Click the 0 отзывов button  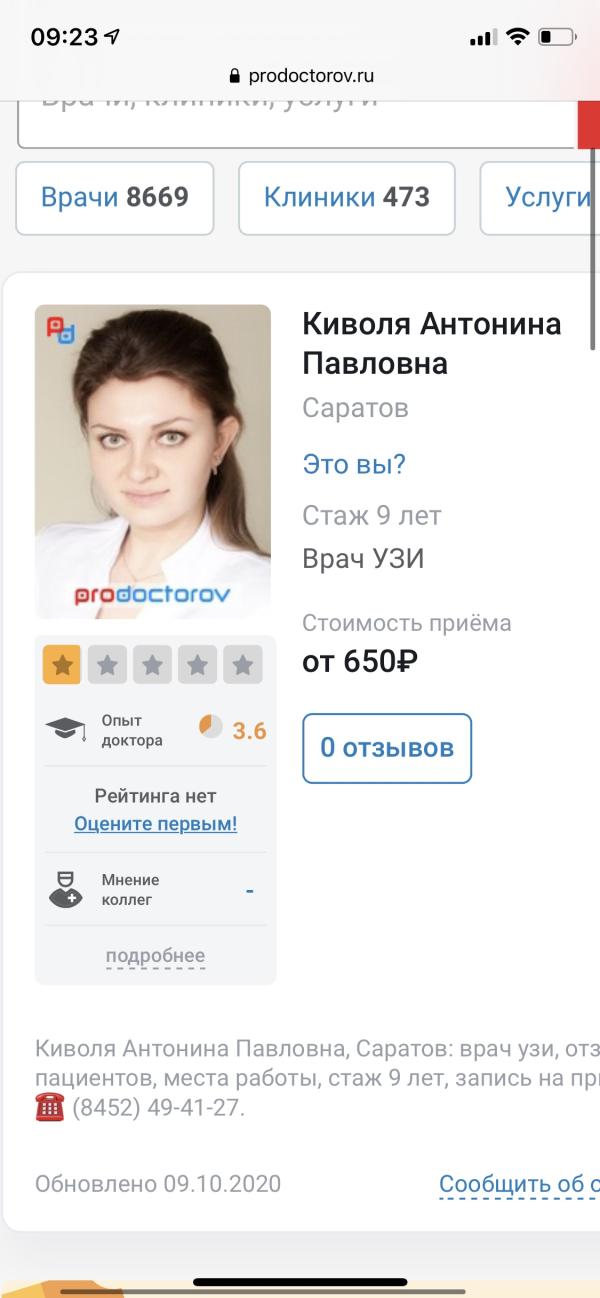tap(387, 748)
